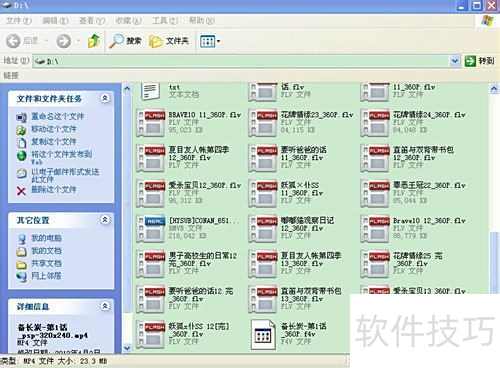
Task: Select the 花牌情缘25 完 file icon
Action: (x=375, y=264)
